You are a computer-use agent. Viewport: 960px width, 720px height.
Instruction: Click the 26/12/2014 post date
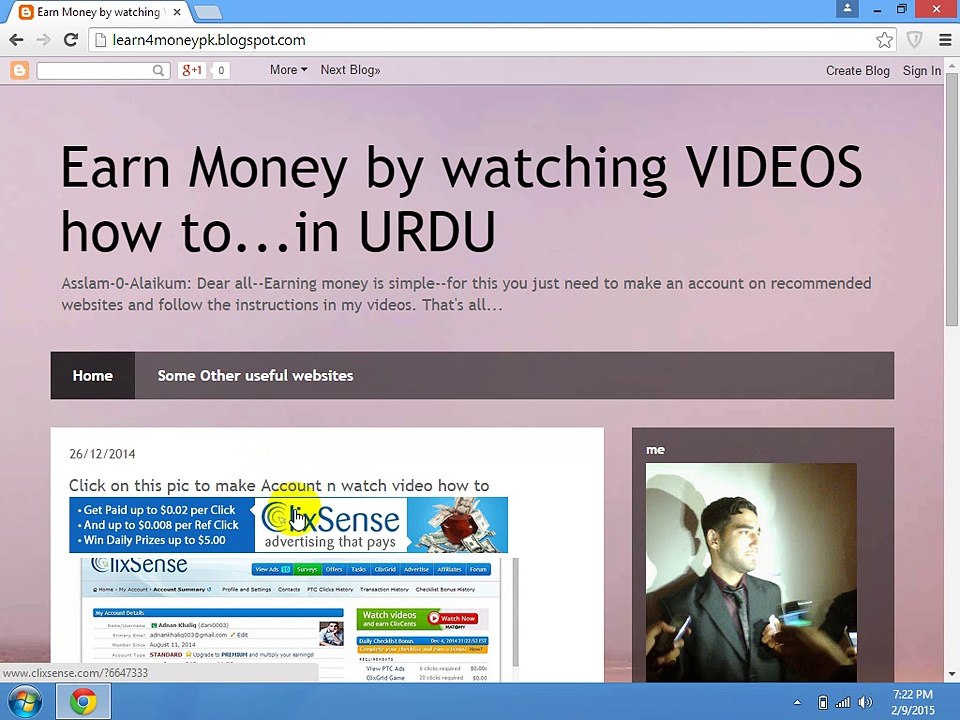pos(102,454)
